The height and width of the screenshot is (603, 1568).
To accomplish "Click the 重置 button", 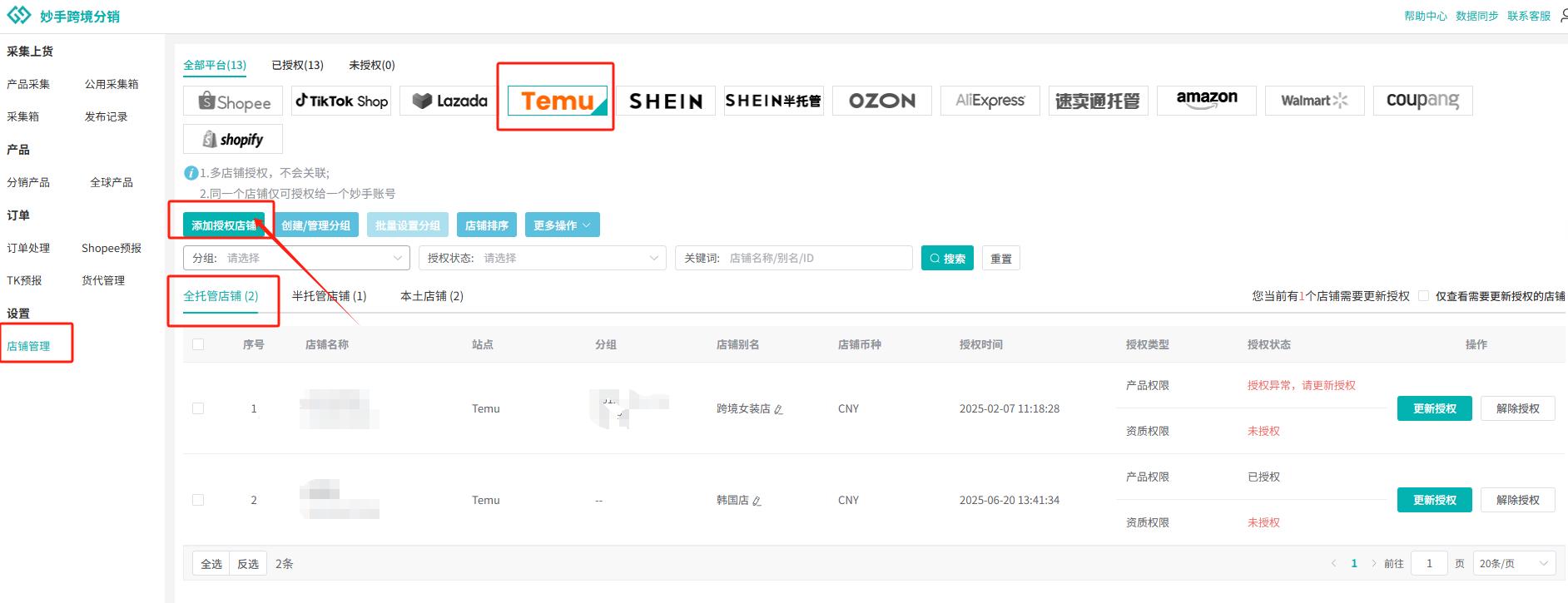I will (x=1001, y=259).
